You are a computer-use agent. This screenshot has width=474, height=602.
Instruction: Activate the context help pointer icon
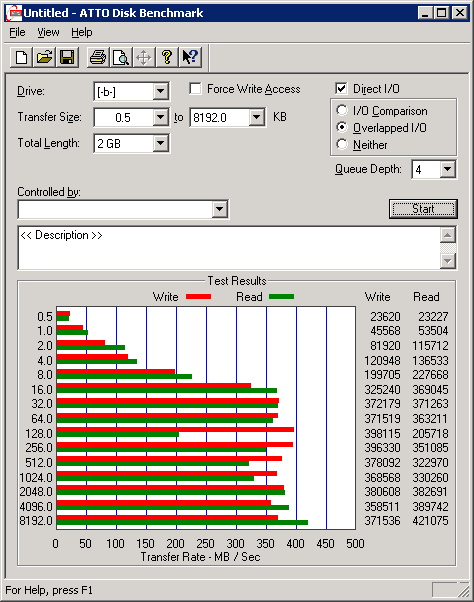click(190, 58)
